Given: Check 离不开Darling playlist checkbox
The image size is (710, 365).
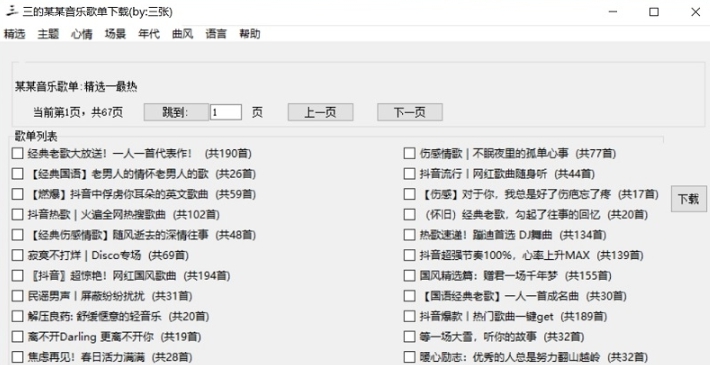Looking at the screenshot, I should pos(17,337).
